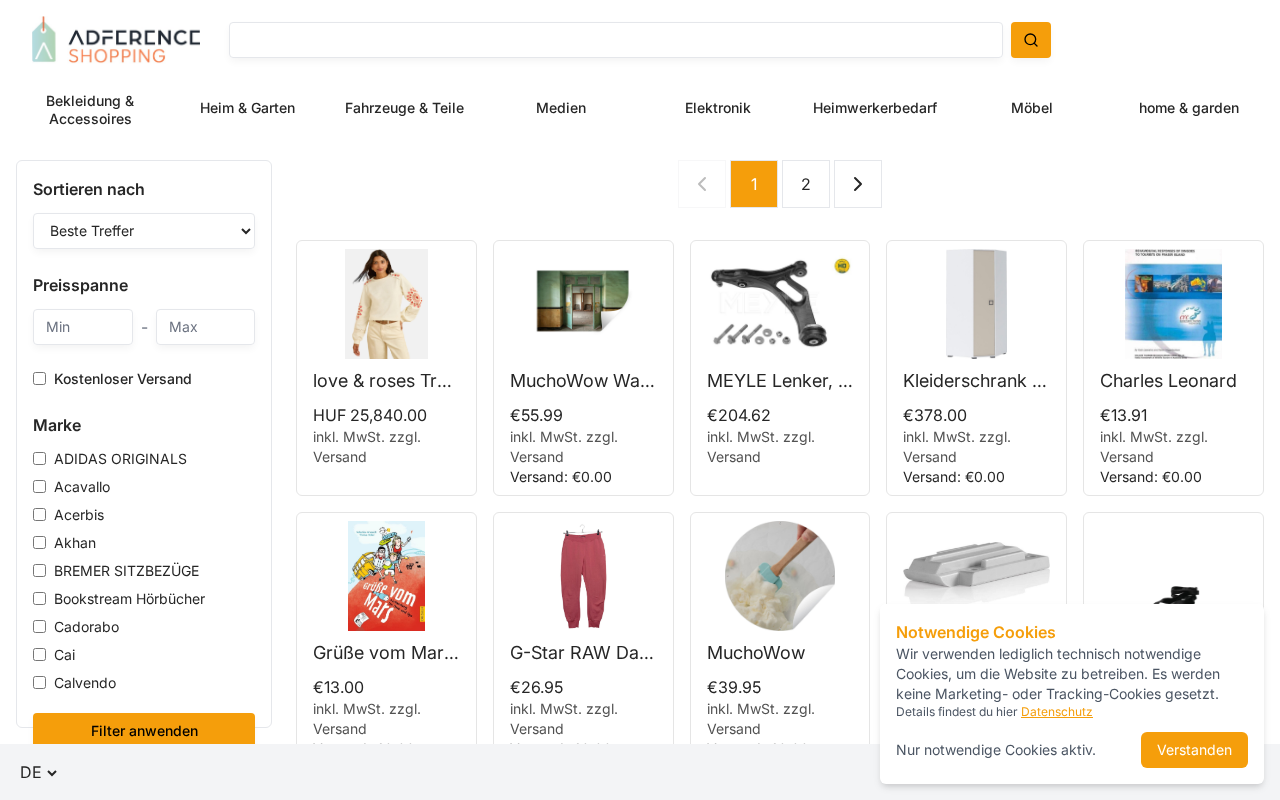The height and width of the screenshot is (800, 1280).
Task: Open the Grüße vom Mars book cover
Action: (386, 576)
